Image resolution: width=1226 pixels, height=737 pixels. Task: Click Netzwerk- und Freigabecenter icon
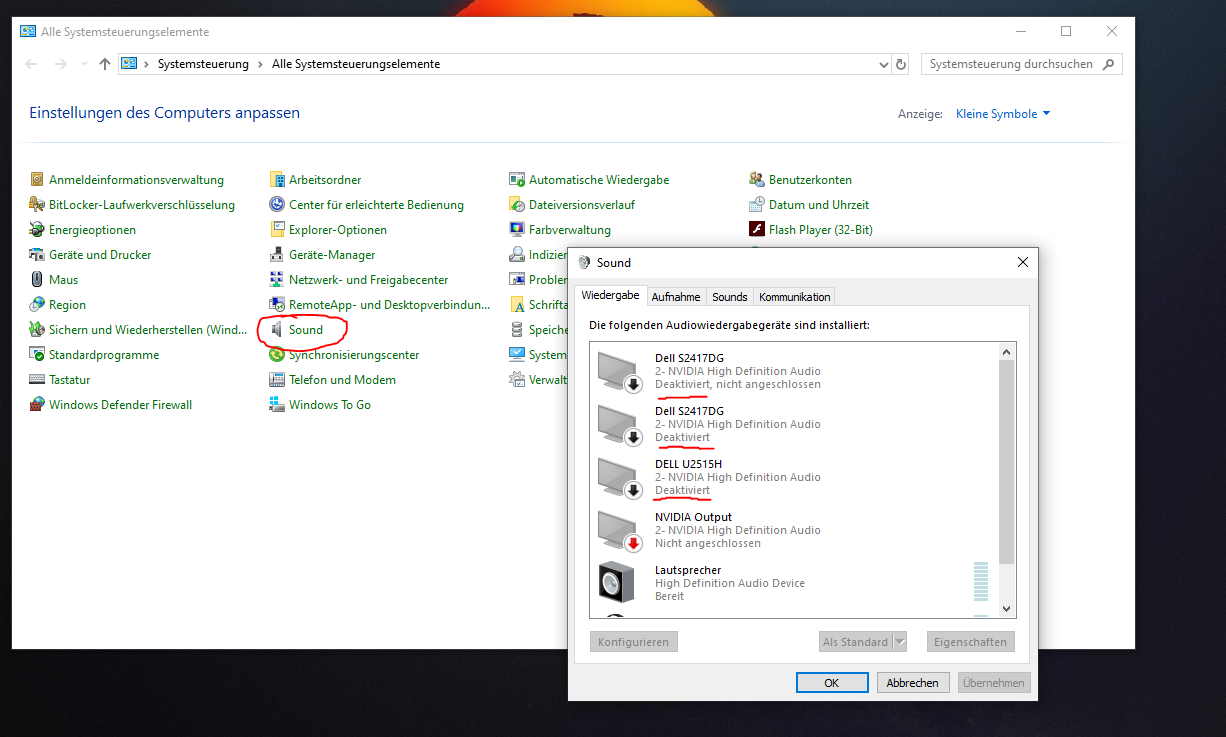click(278, 280)
